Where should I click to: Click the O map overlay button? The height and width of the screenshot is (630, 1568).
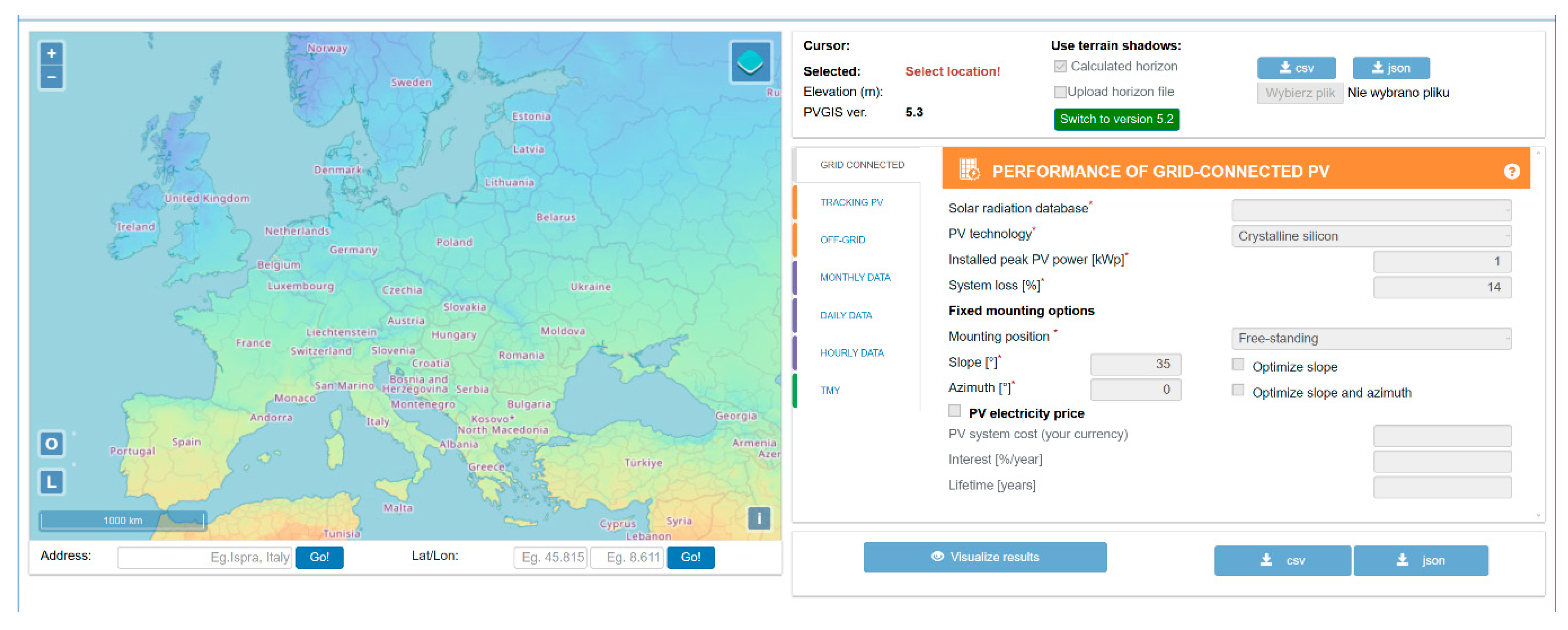pos(51,444)
